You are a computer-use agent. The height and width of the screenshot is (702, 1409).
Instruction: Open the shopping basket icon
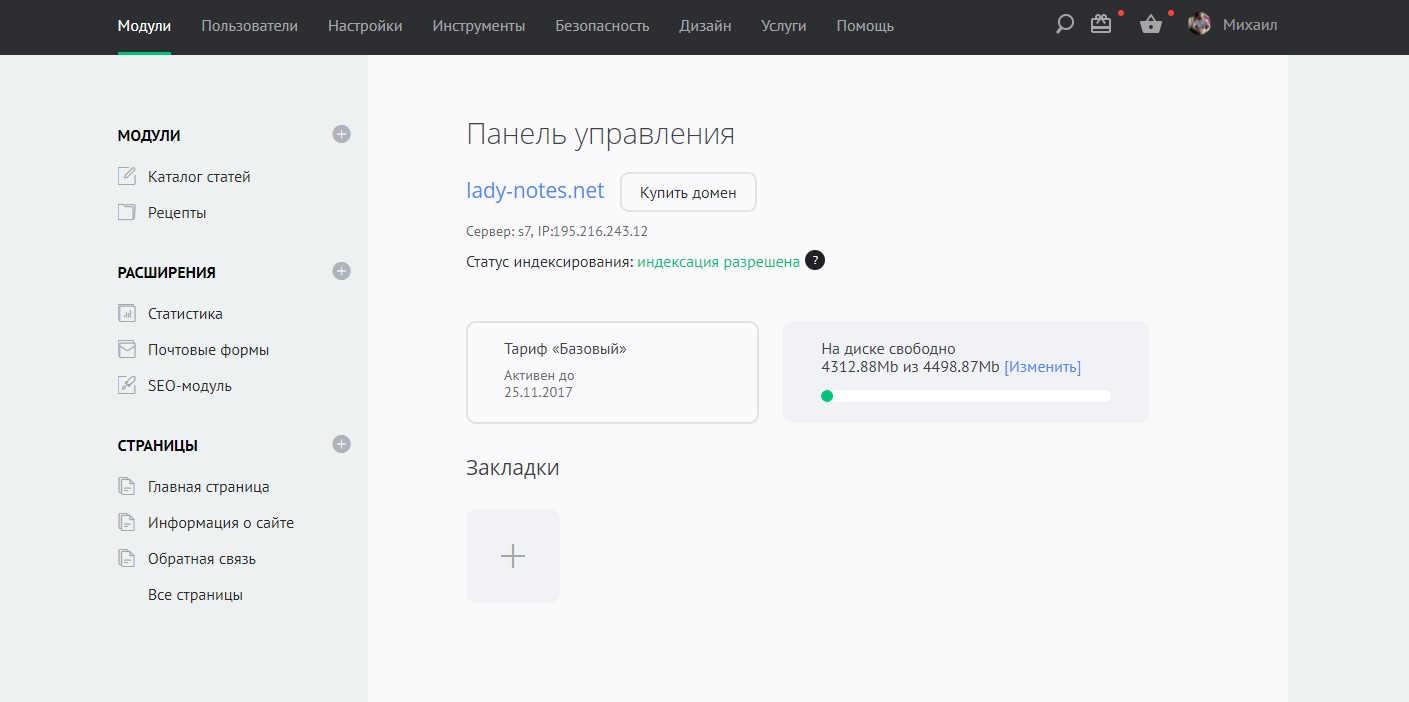point(1150,25)
